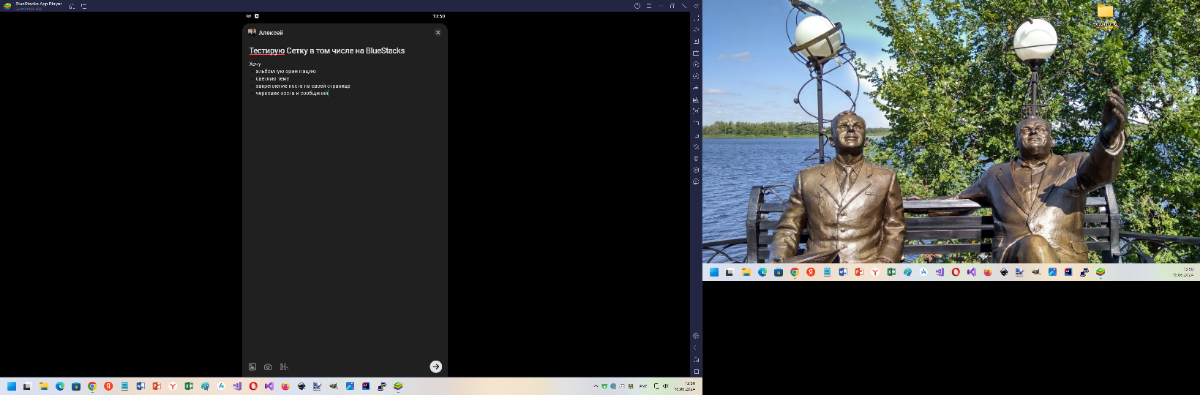Launch Chrome on the wallpaper monitor taskbar
This screenshot has height=395, width=1200.
pyautogui.click(x=795, y=272)
